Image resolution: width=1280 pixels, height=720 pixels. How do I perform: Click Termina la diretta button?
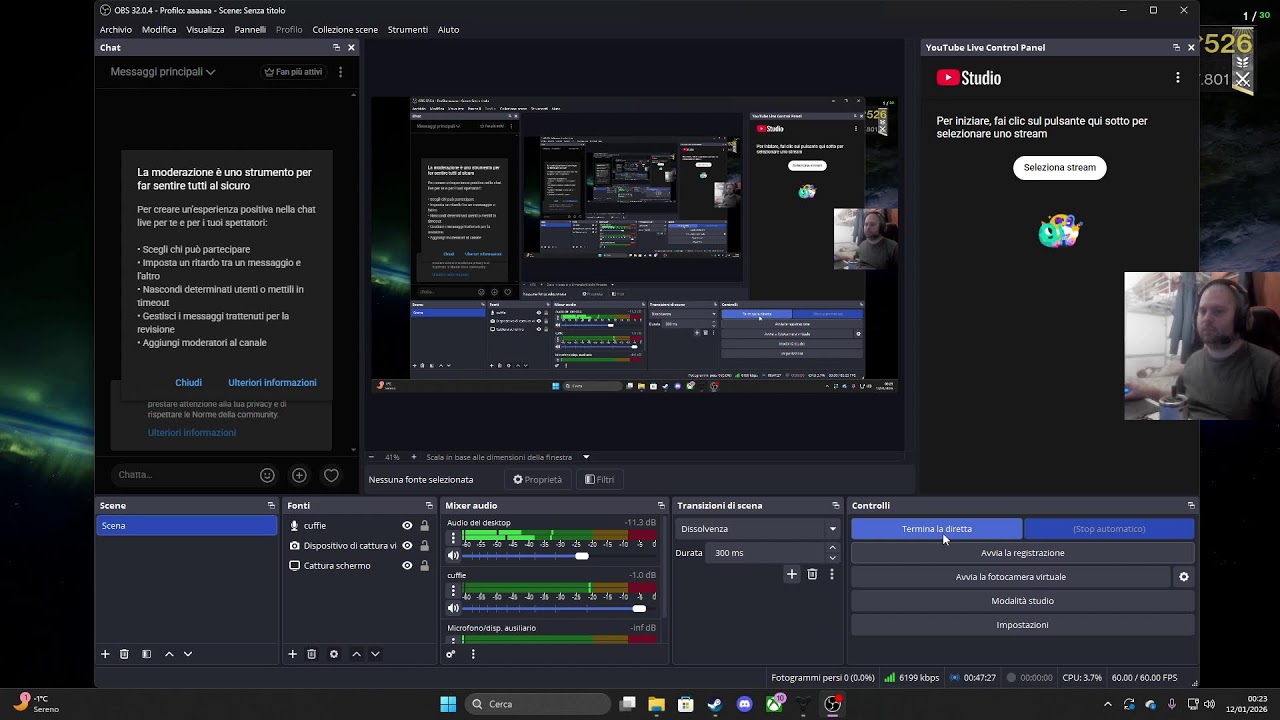point(937,529)
